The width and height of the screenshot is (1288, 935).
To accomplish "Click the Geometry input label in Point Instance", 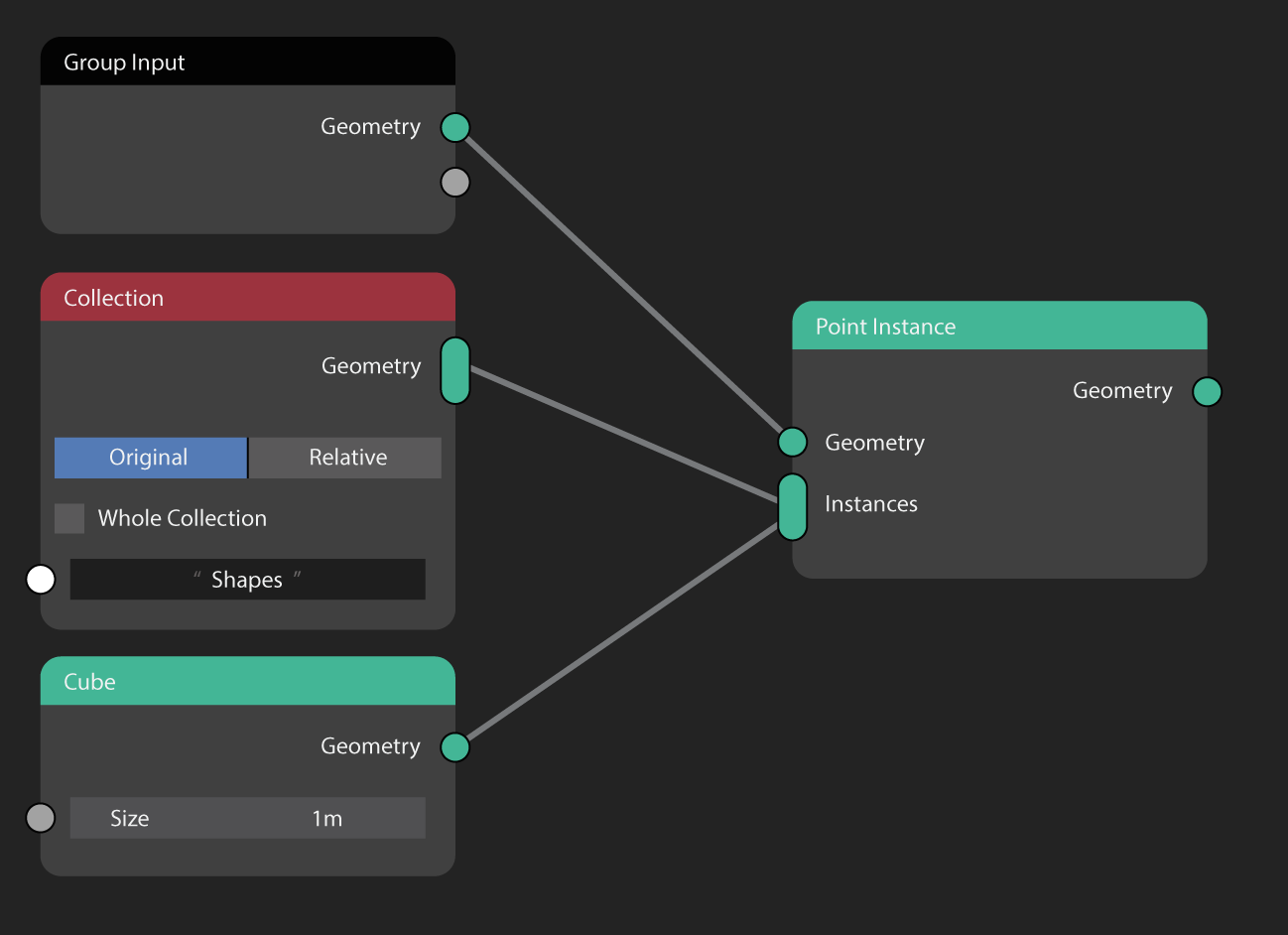I will click(874, 443).
